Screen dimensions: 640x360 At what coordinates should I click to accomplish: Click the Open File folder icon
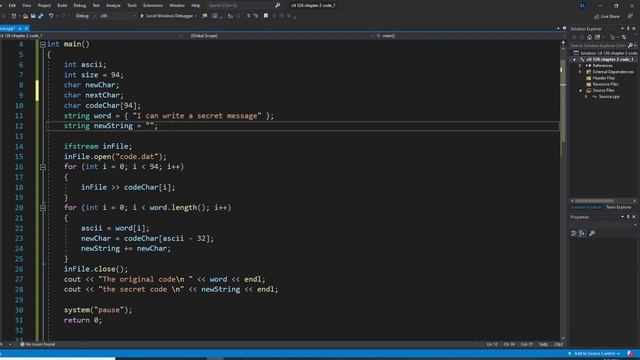25,16
